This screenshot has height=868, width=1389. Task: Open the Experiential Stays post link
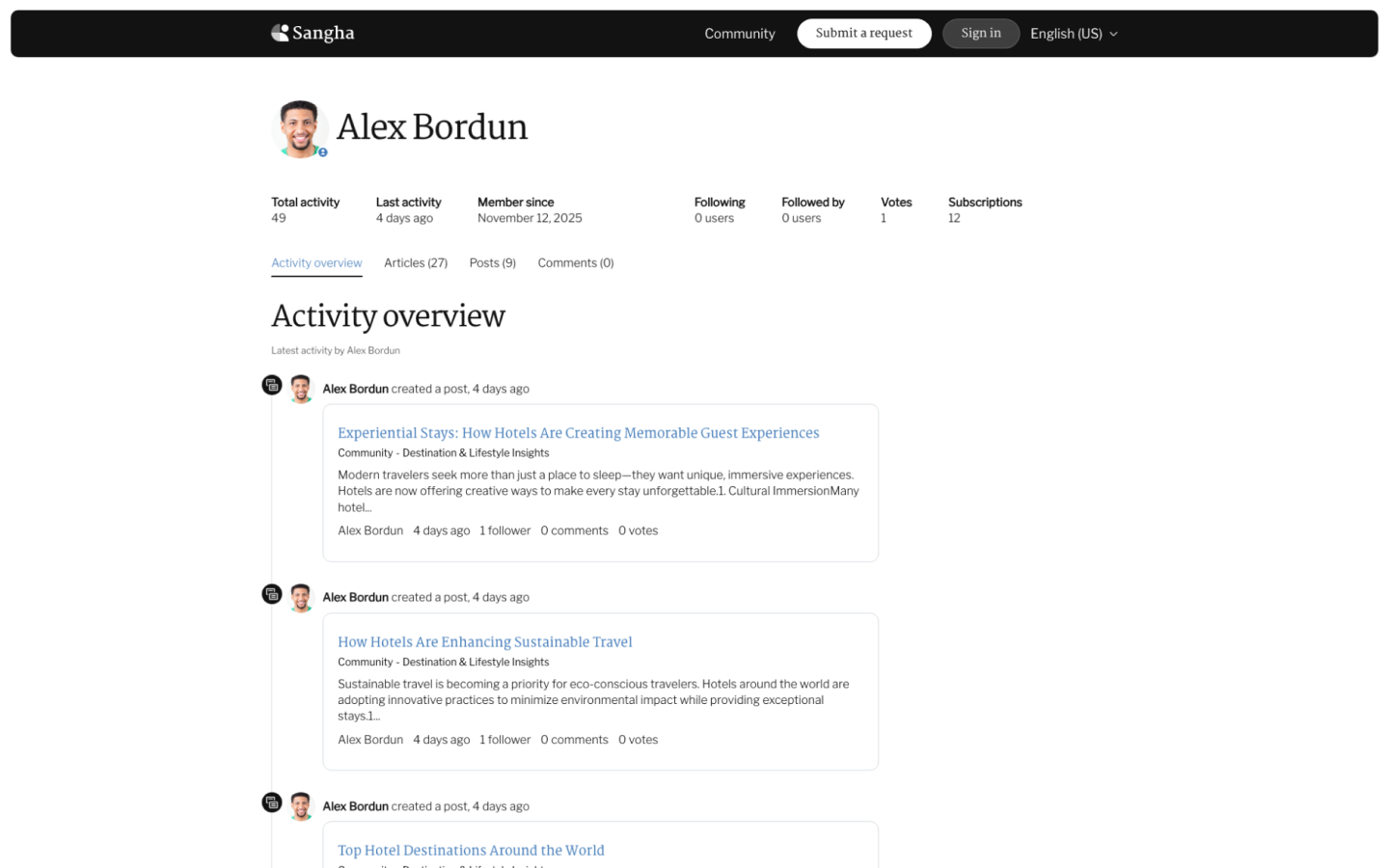[578, 433]
